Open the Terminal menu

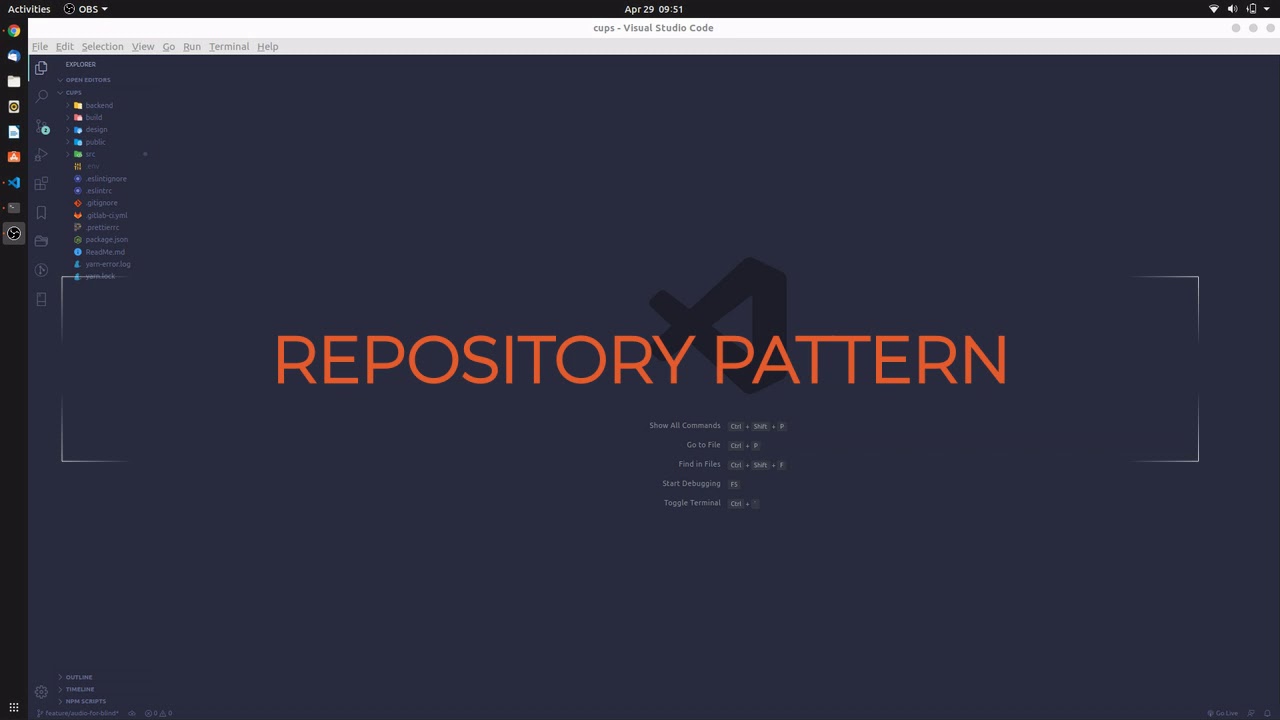click(229, 46)
